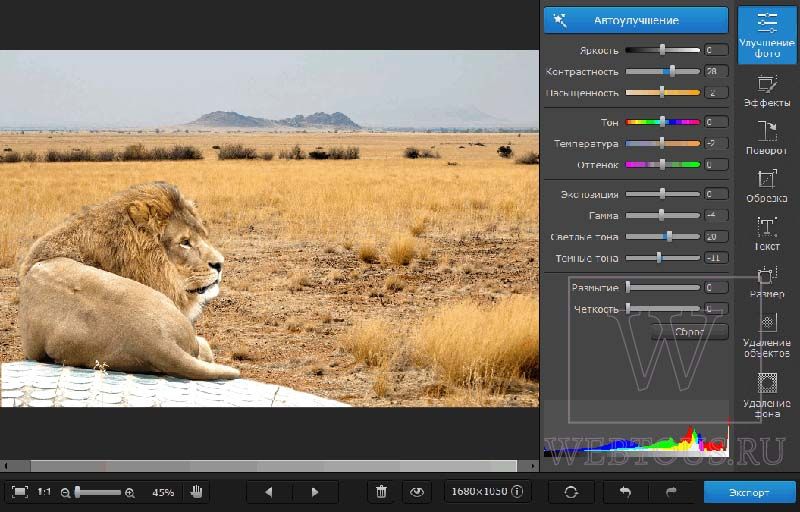Set zoom to 1:1 actual size
800x512 pixels.
click(x=44, y=492)
